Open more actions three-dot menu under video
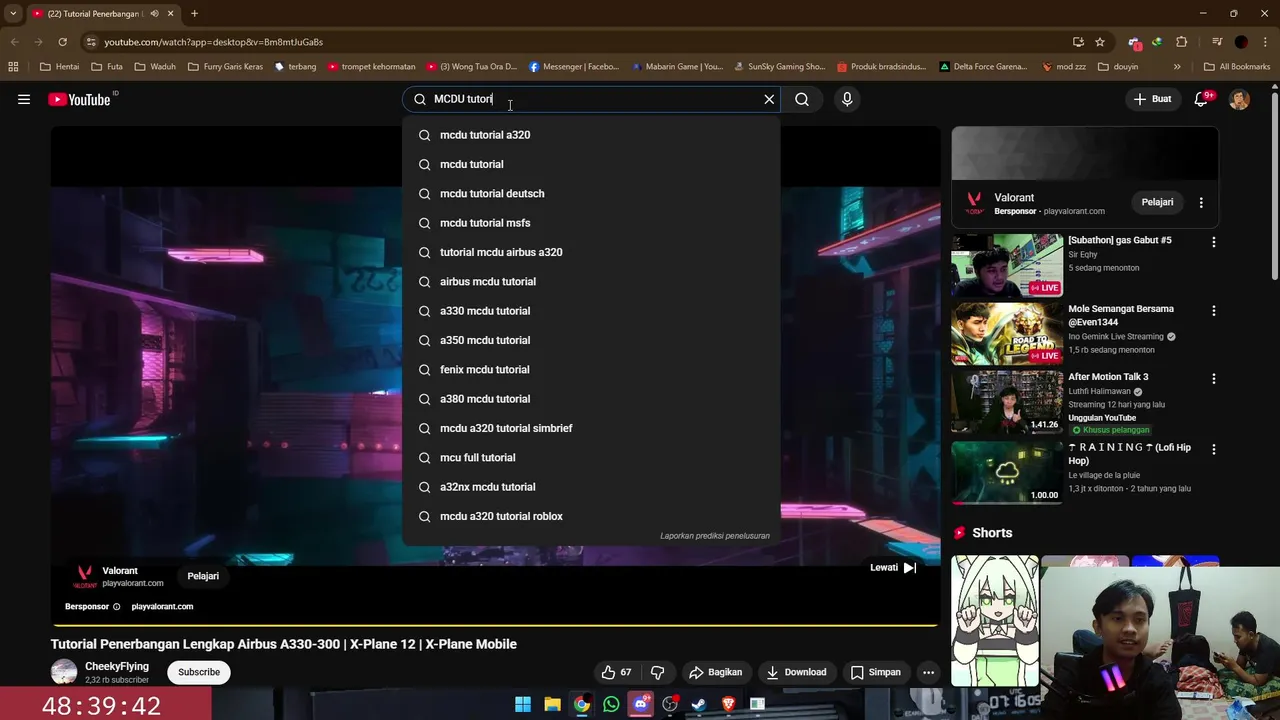1280x720 pixels. pos(929,672)
